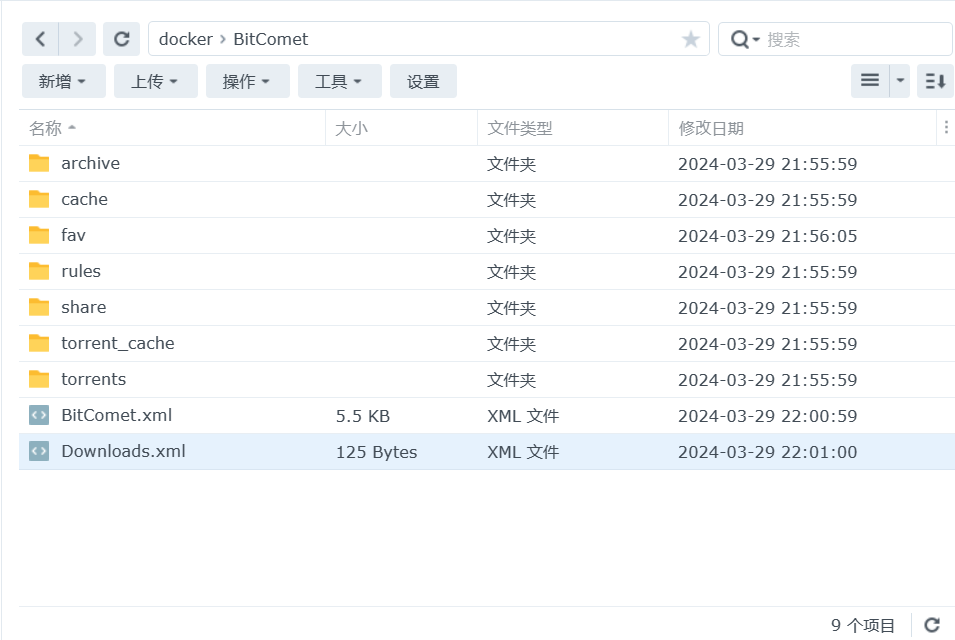Select the torrents folder name
Screen dimensions: 955x640
(x=93, y=379)
